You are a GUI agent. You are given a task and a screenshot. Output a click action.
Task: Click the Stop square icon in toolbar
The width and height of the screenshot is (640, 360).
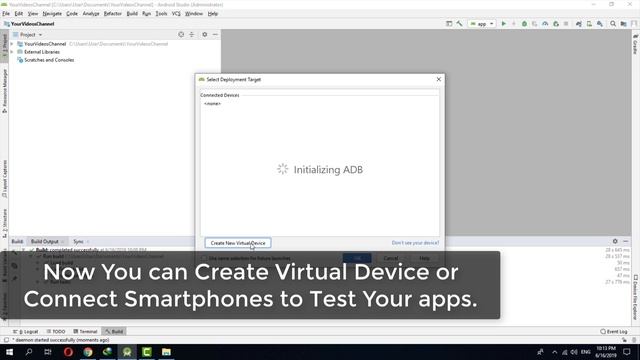[x=566, y=24]
